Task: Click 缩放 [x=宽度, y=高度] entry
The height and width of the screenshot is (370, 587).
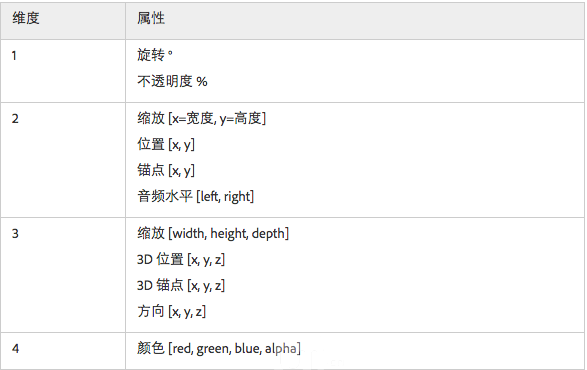Action: pos(201,118)
